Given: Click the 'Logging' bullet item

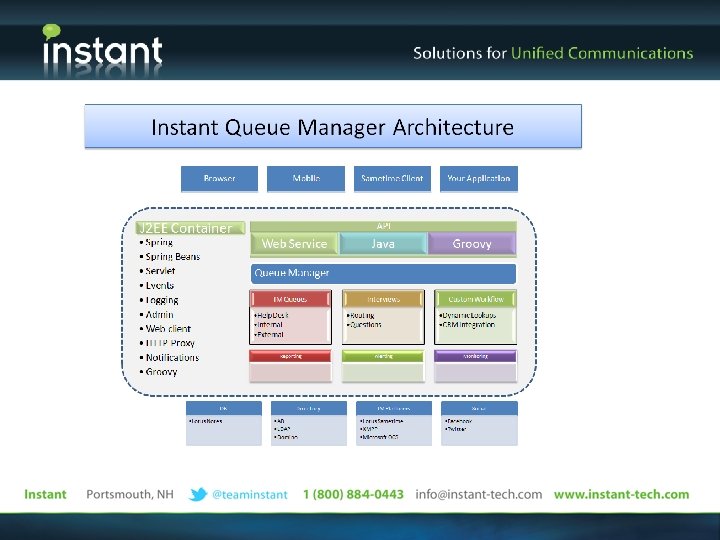Looking at the screenshot, I should (159, 300).
